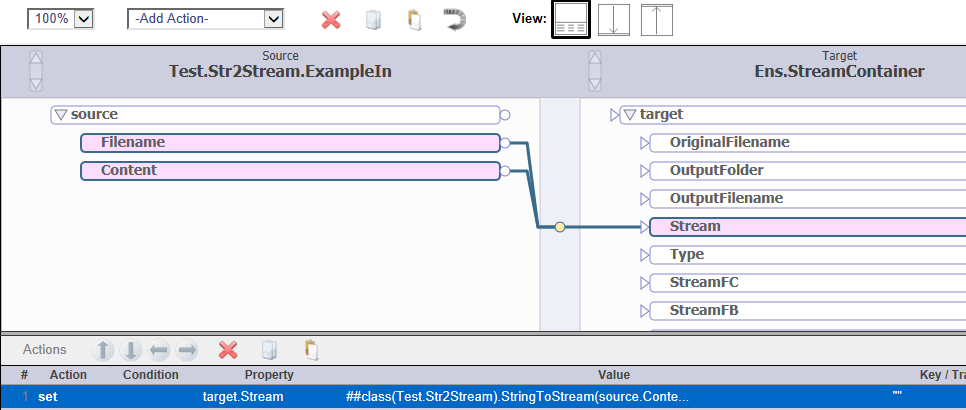
Task: Select the OriginalFilename target property
Action: 808,143
